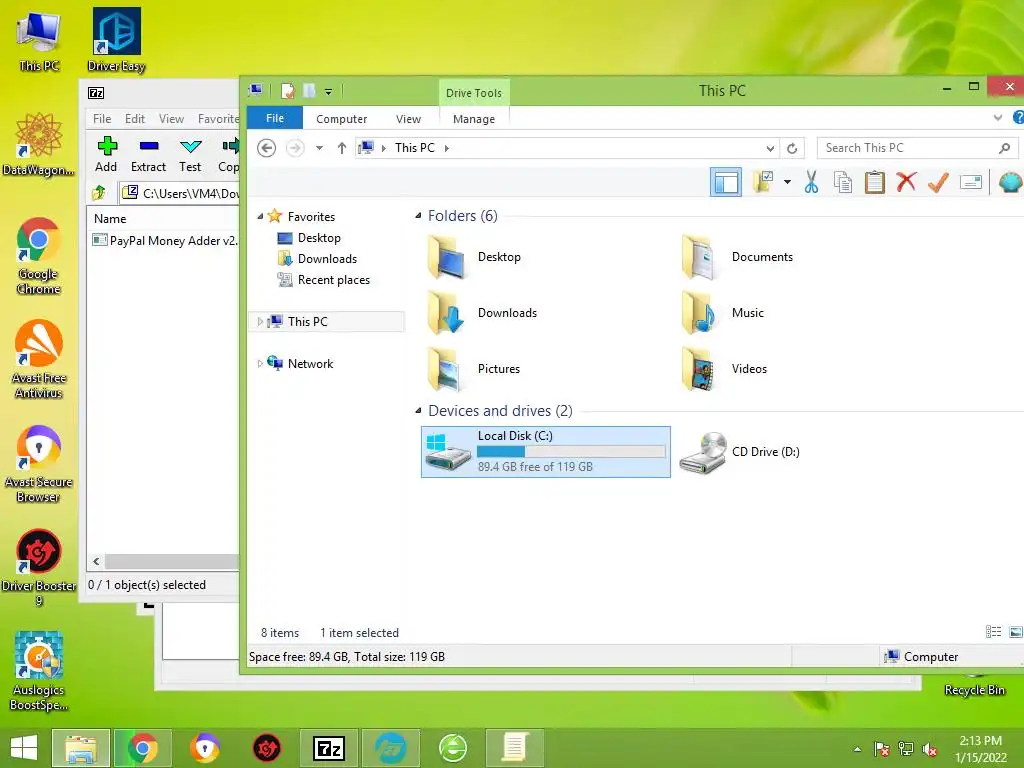Select PayPal Money Adder file in 7-Zip
Screen dimensions: 1024x768
(165, 240)
